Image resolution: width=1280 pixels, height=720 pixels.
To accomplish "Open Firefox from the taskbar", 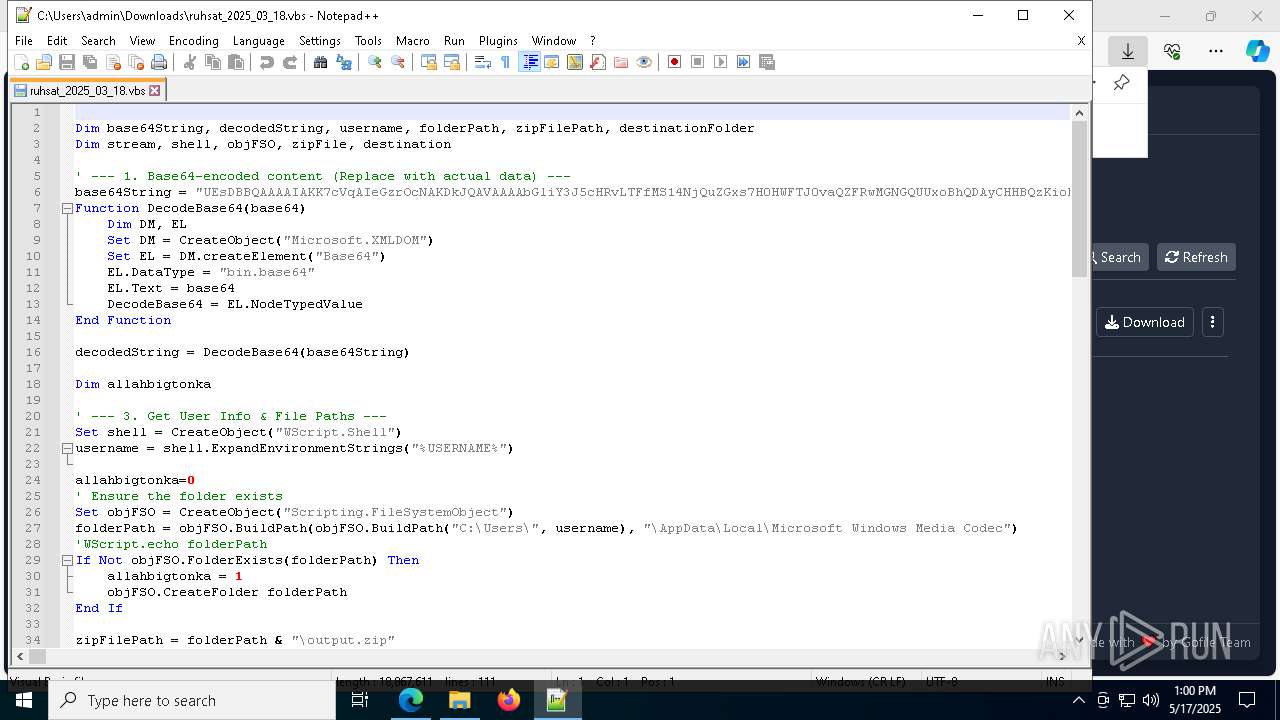I will pyautogui.click(x=508, y=700).
